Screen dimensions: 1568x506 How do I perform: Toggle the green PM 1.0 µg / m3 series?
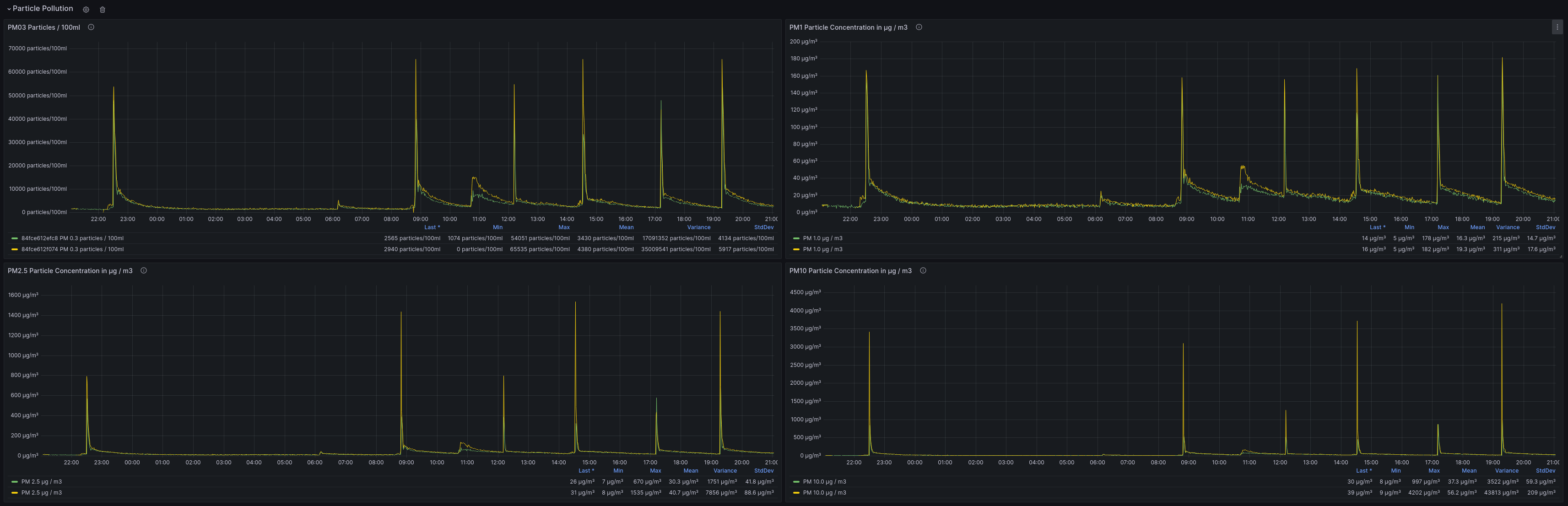822,238
